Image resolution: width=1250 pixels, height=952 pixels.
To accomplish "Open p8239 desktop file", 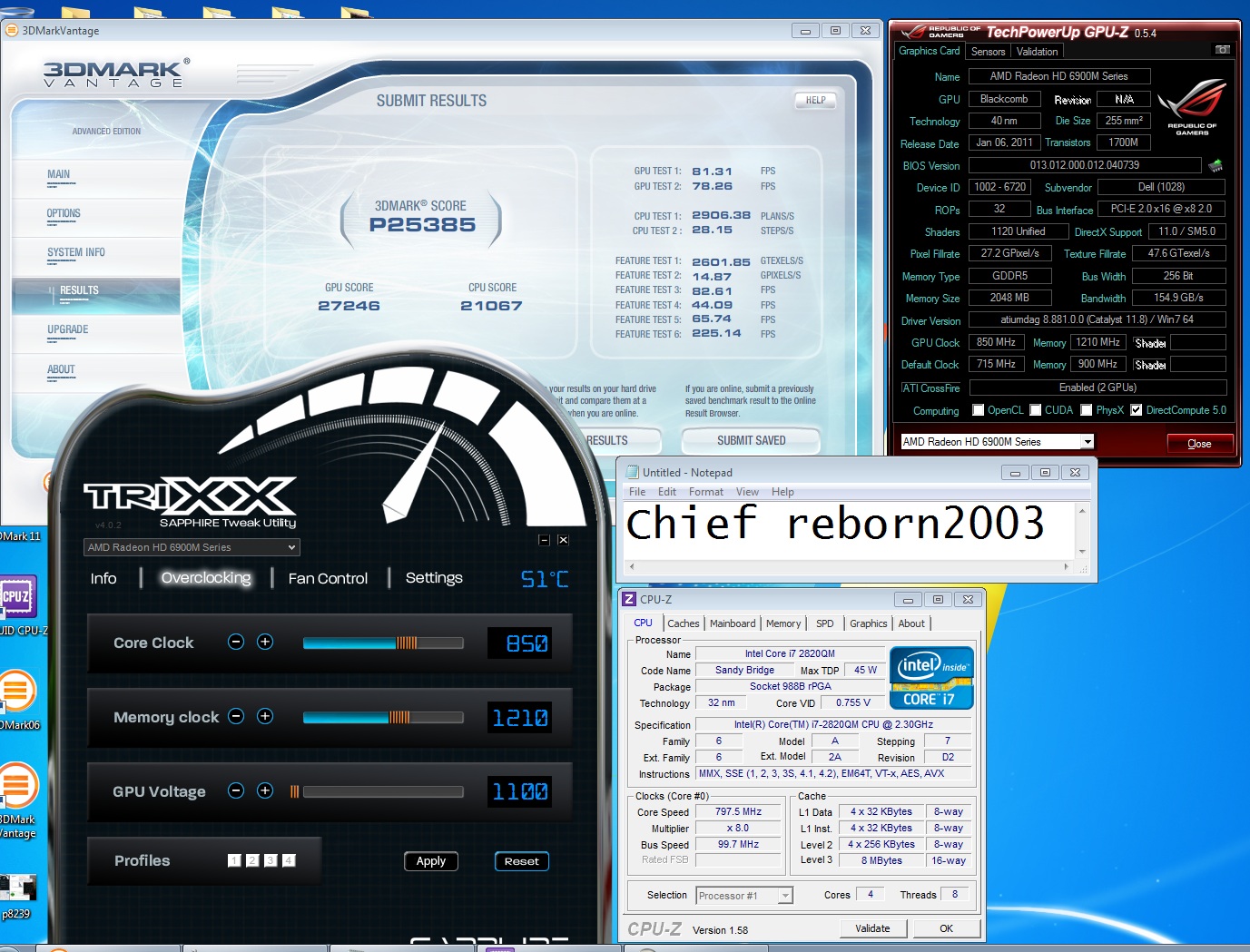I will [x=17, y=897].
